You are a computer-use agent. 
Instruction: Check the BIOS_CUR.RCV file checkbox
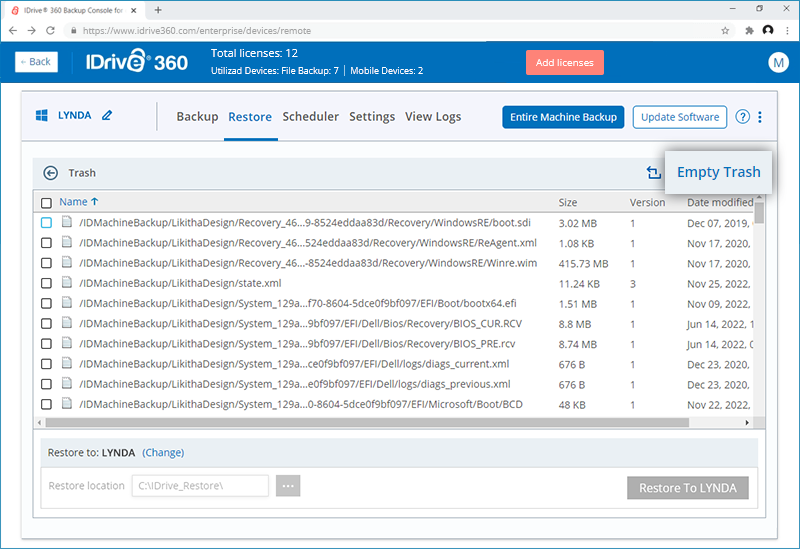pos(46,323)
